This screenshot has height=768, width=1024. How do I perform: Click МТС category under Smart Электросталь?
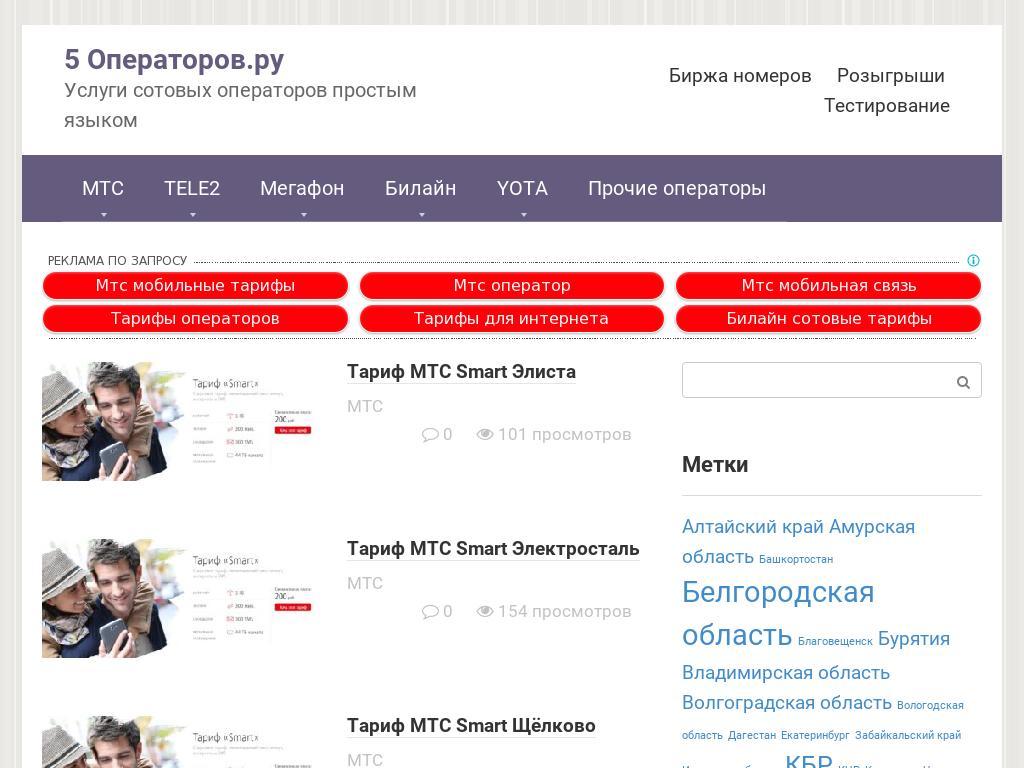pos(364,583)
